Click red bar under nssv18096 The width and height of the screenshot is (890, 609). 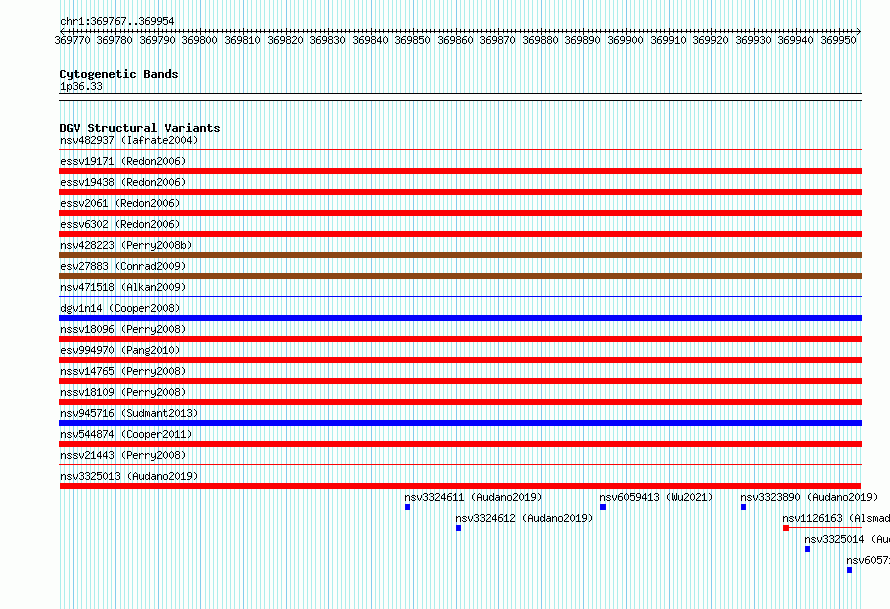[460, 339]
